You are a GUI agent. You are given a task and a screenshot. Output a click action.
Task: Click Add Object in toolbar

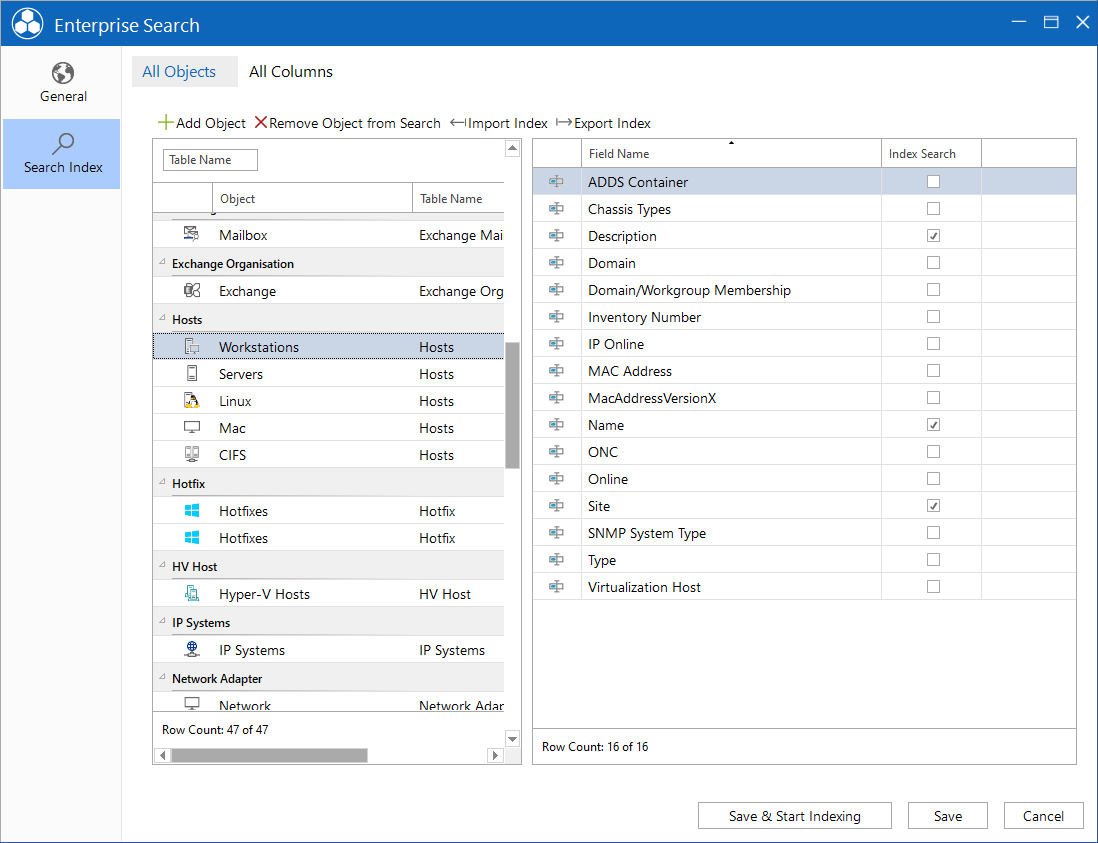click(x=202, y=123)
